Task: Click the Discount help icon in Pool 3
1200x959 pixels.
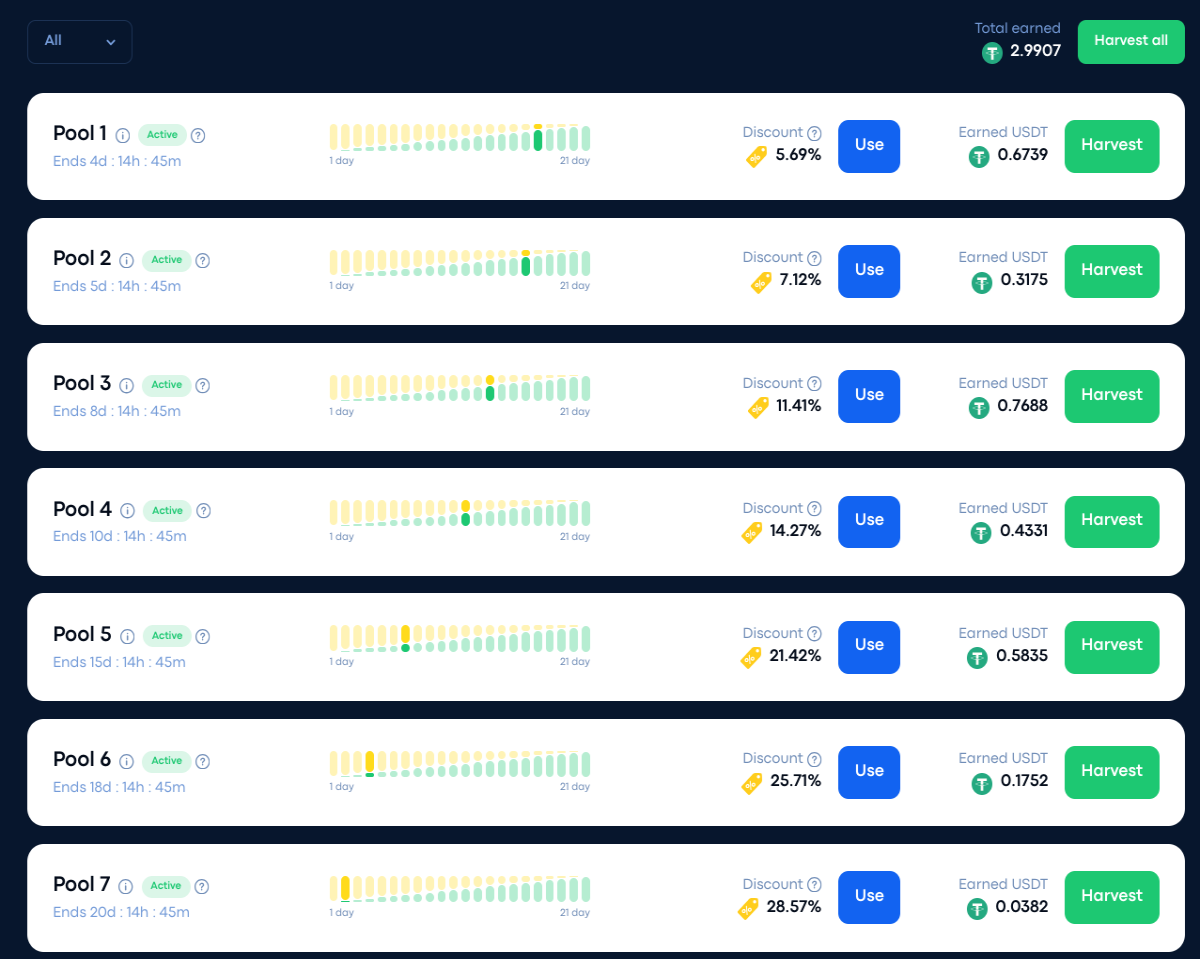Action: (x=814, y=383)
